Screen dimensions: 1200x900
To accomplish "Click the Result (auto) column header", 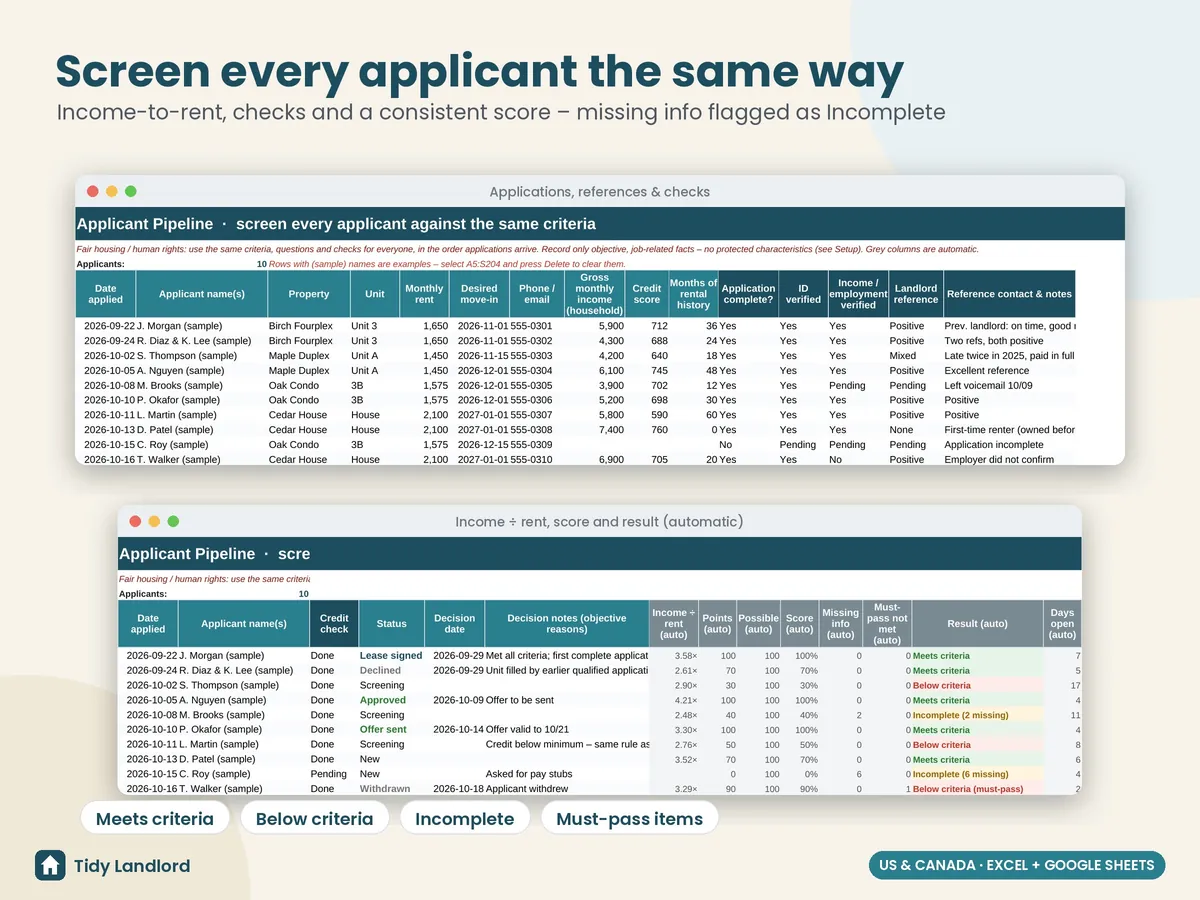I will click(x=977, y=623).
